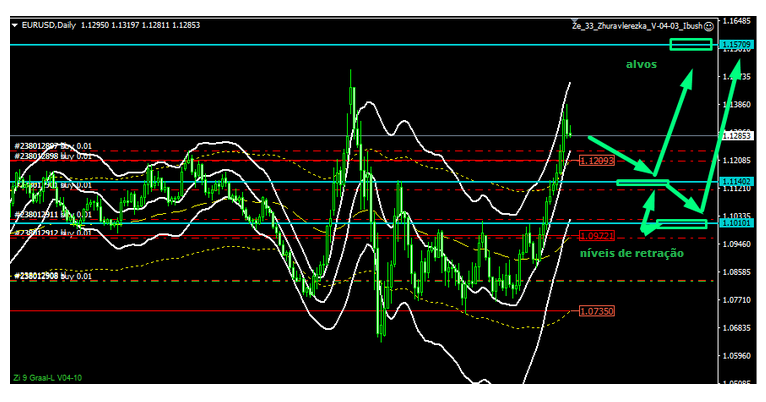Click the triangle arrow beside EURUSD,Daily
766x402 pixels.
click(15, 25)
